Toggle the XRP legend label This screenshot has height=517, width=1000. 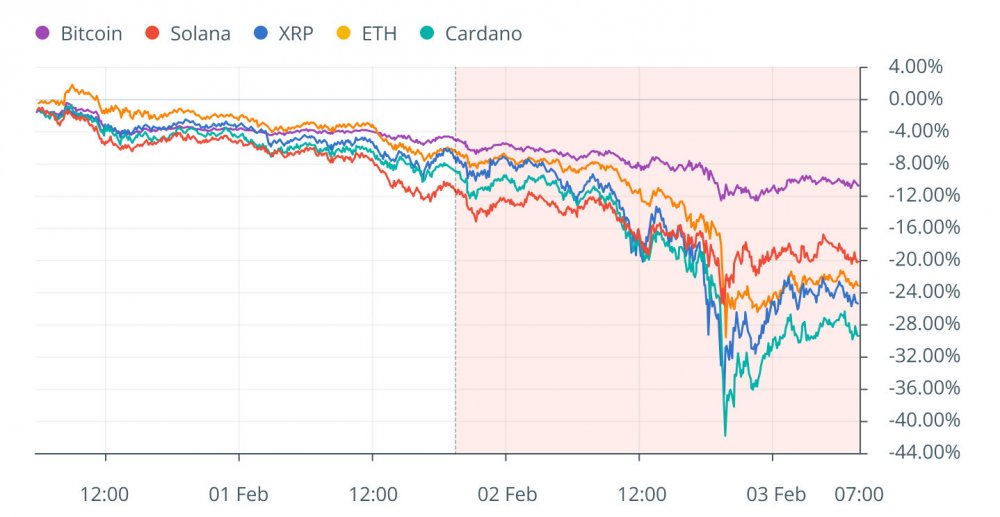click(297, 34)
